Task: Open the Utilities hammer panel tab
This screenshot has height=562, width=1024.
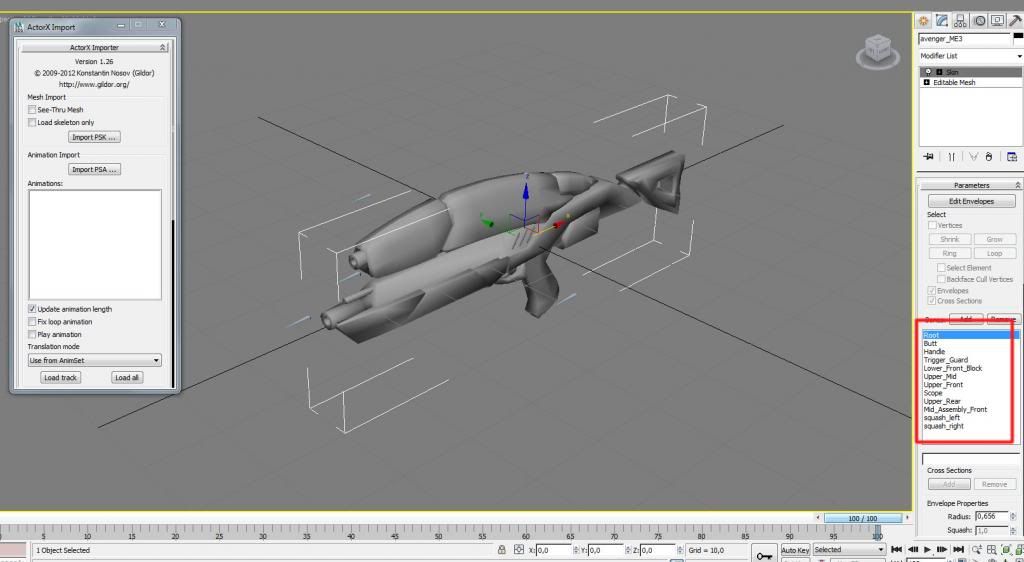Action: 1016,21
